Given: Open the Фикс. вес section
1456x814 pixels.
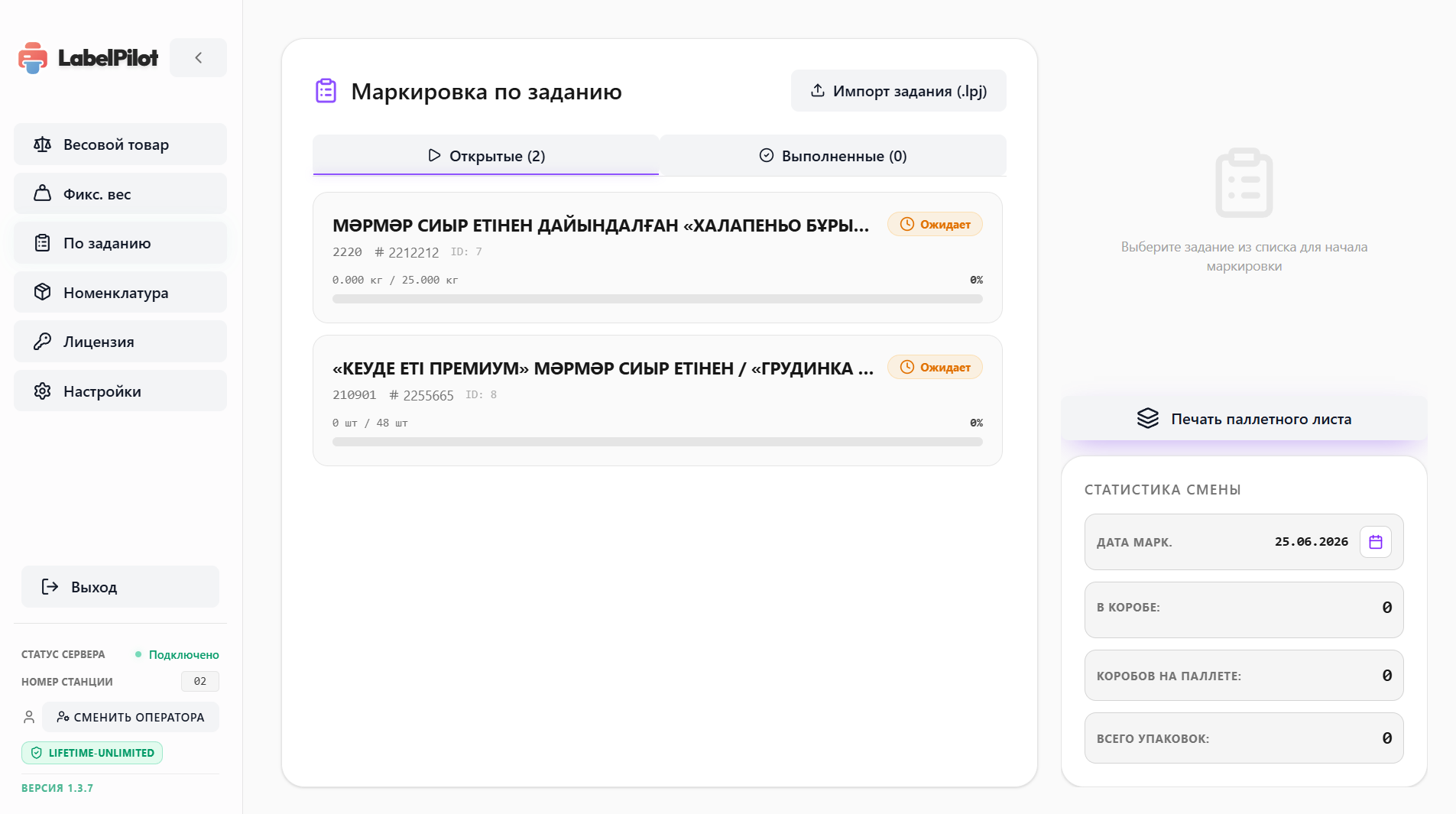Looking at the screenshot, I should point(120,193).
